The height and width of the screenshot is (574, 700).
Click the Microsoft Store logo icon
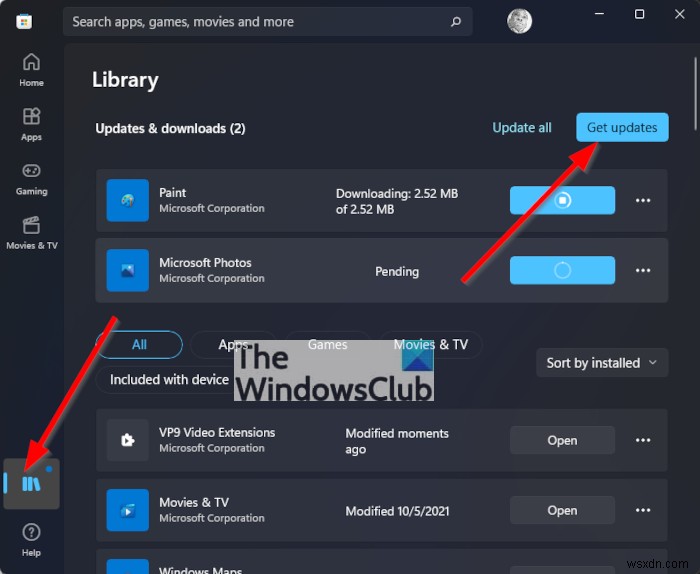point(24,21)
